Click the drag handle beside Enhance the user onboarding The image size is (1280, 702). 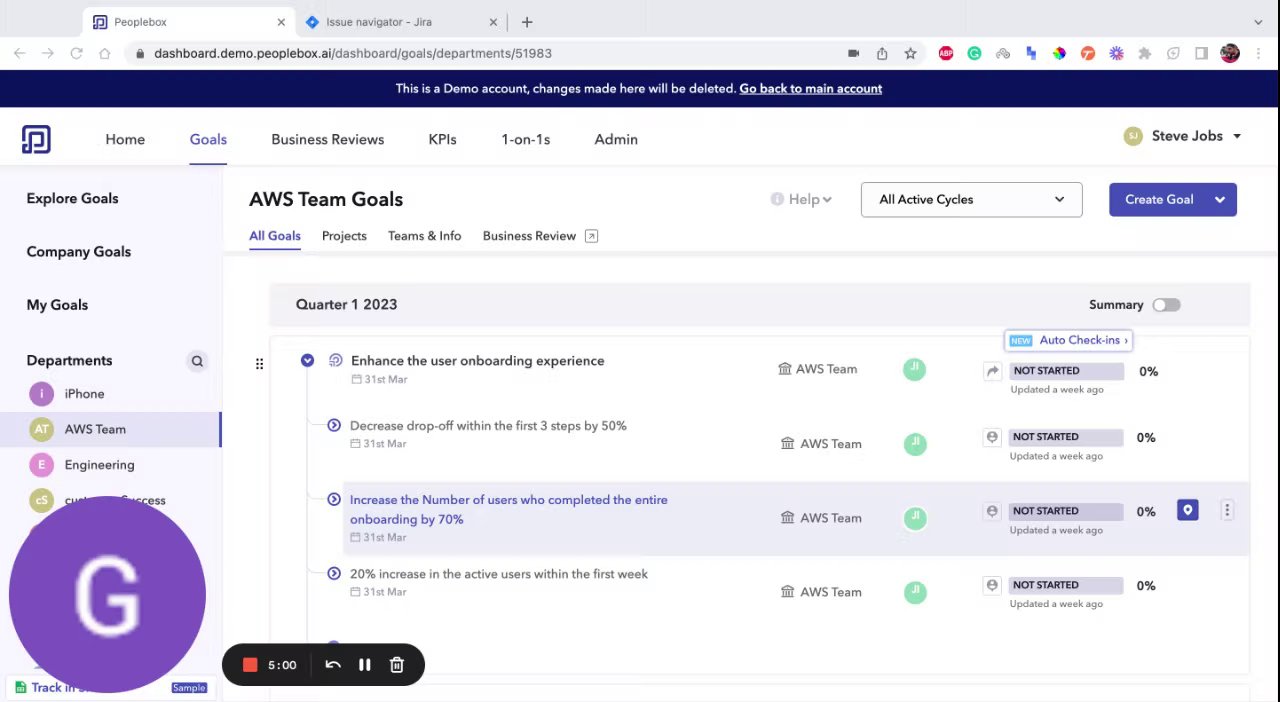click(259, 364)
